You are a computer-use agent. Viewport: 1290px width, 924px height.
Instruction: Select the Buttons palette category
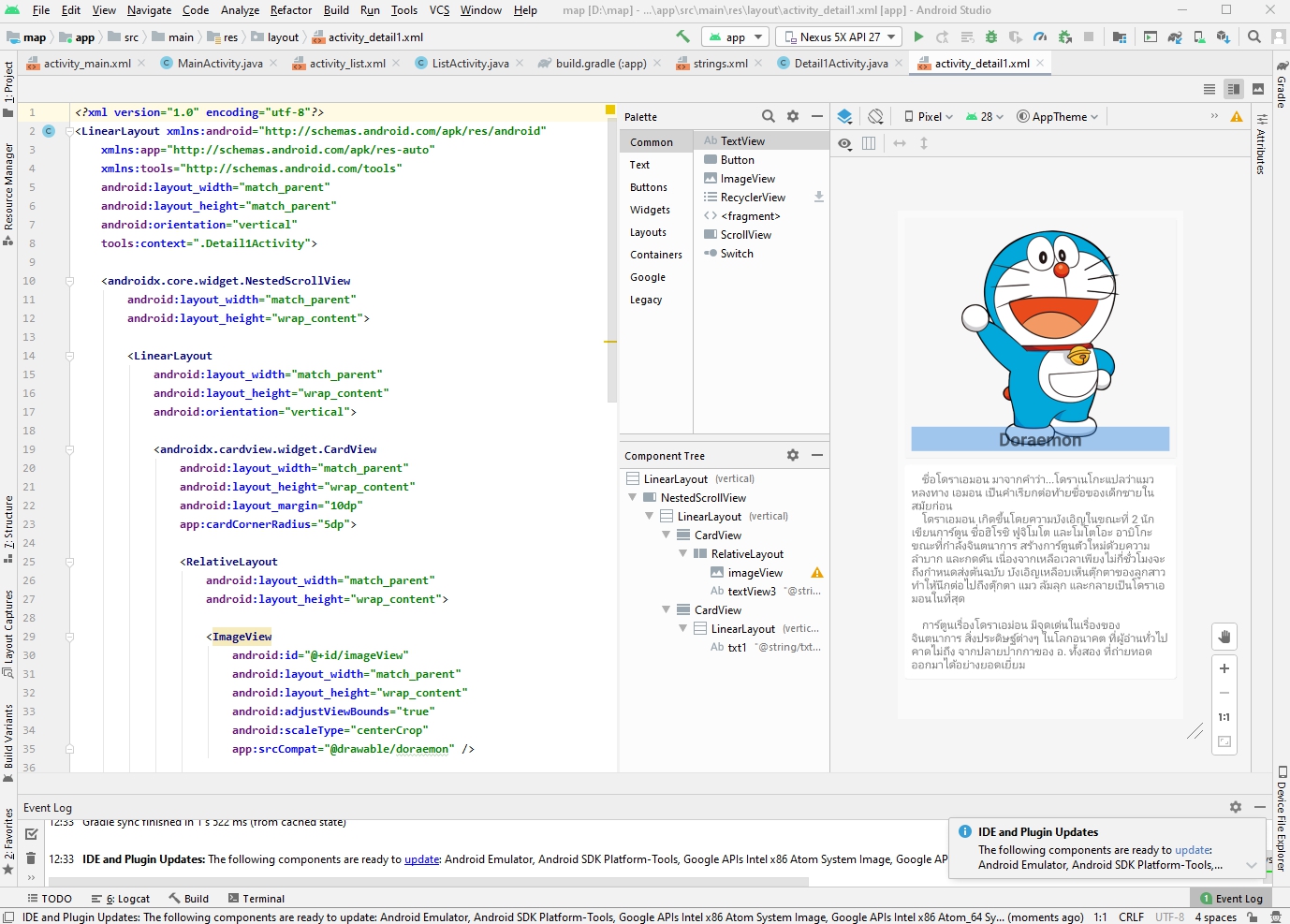[x=649, y=187]
